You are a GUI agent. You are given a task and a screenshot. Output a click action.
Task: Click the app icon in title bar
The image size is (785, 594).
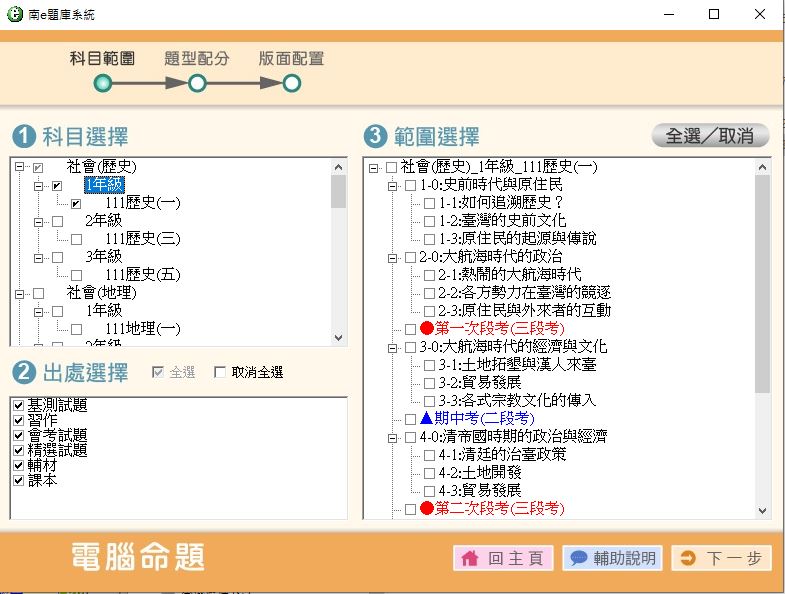click(14, 14)
